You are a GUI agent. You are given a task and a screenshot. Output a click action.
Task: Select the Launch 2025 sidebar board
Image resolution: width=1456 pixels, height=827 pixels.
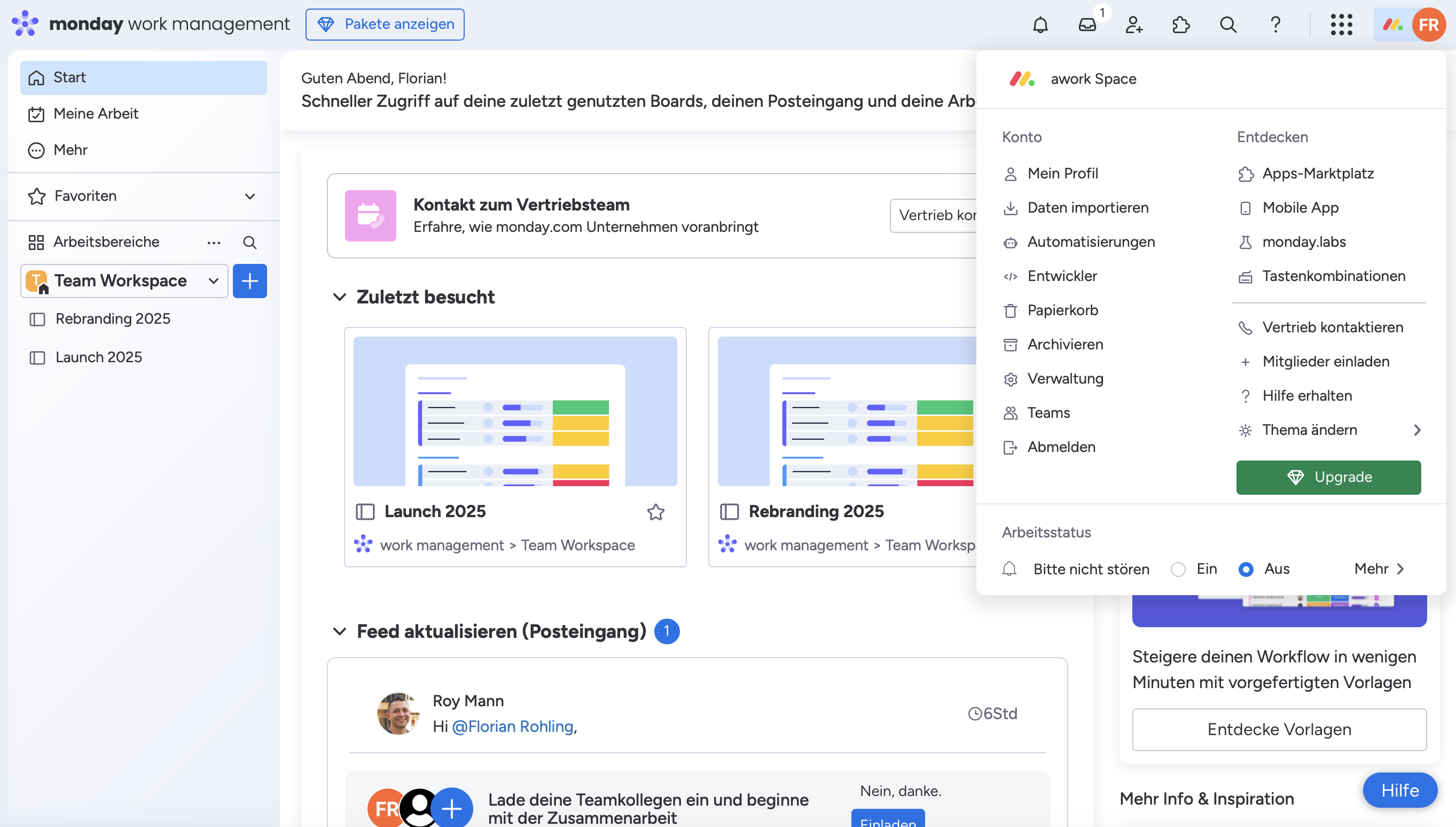[144, 357]
